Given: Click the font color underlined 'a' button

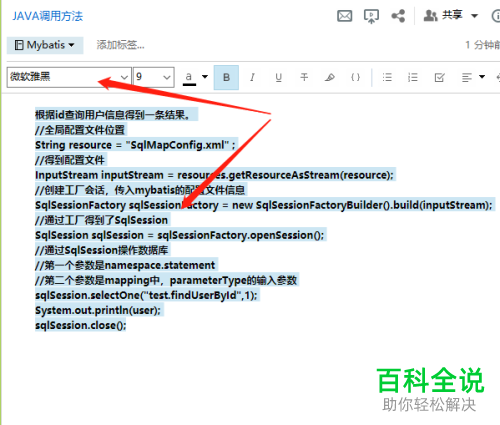Looking at the screenshot, I should pyautogui.click(x=189, y=78).
